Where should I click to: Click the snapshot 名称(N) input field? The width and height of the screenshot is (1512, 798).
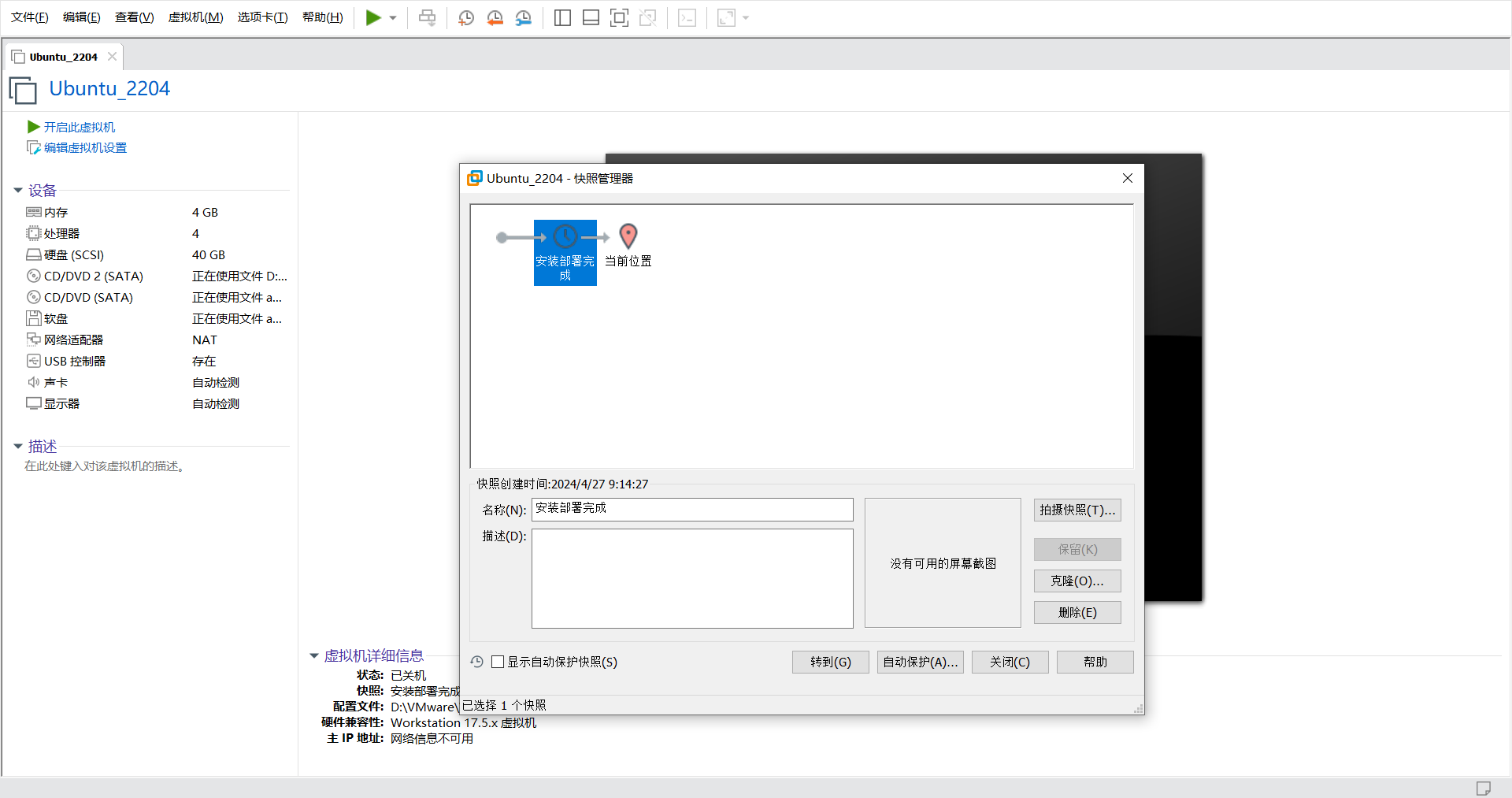[x=692, y=509]
